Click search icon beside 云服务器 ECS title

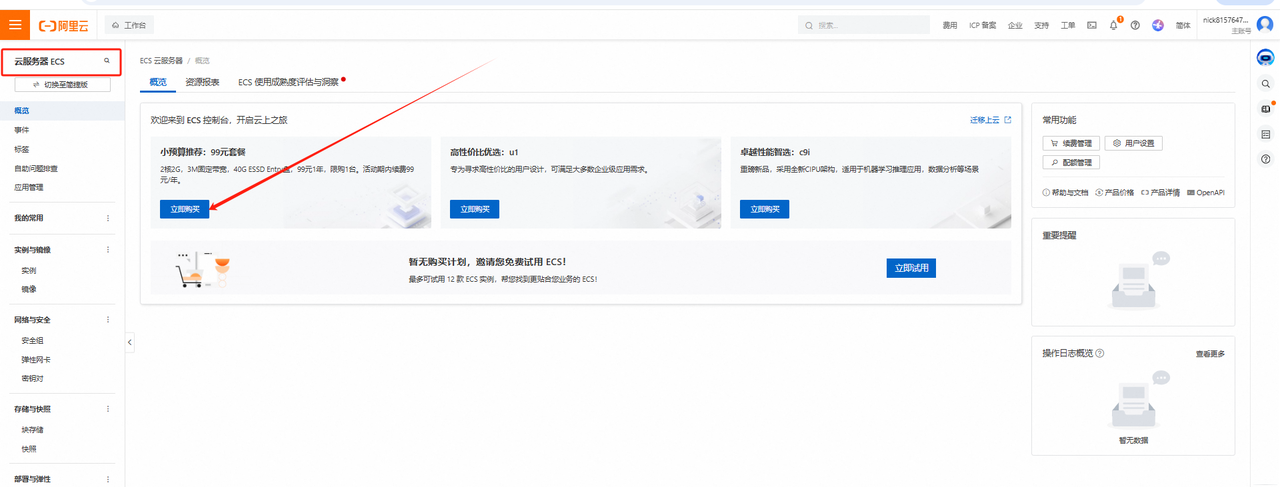107,61
